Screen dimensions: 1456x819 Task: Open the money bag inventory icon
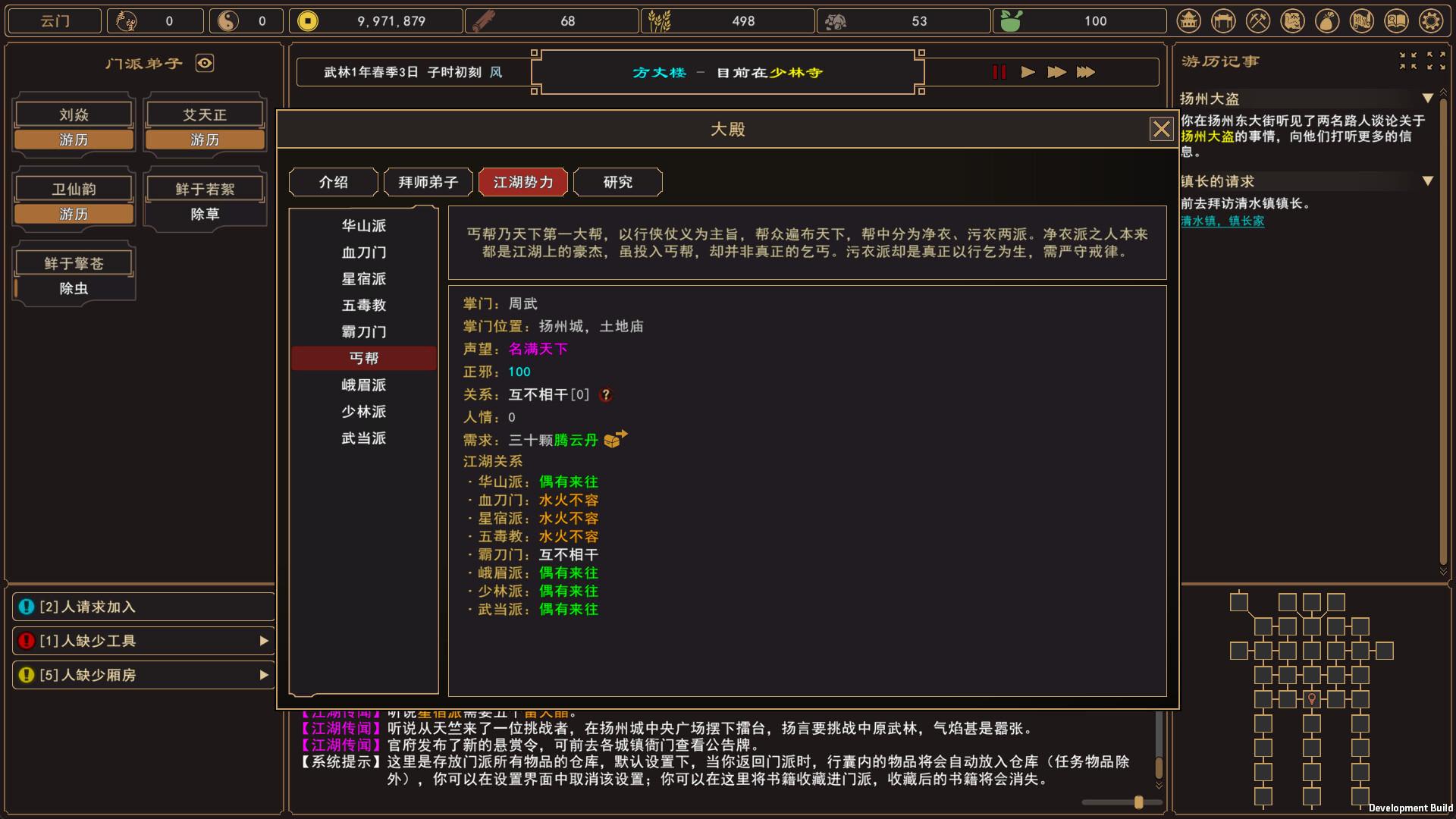point(1327,20)
